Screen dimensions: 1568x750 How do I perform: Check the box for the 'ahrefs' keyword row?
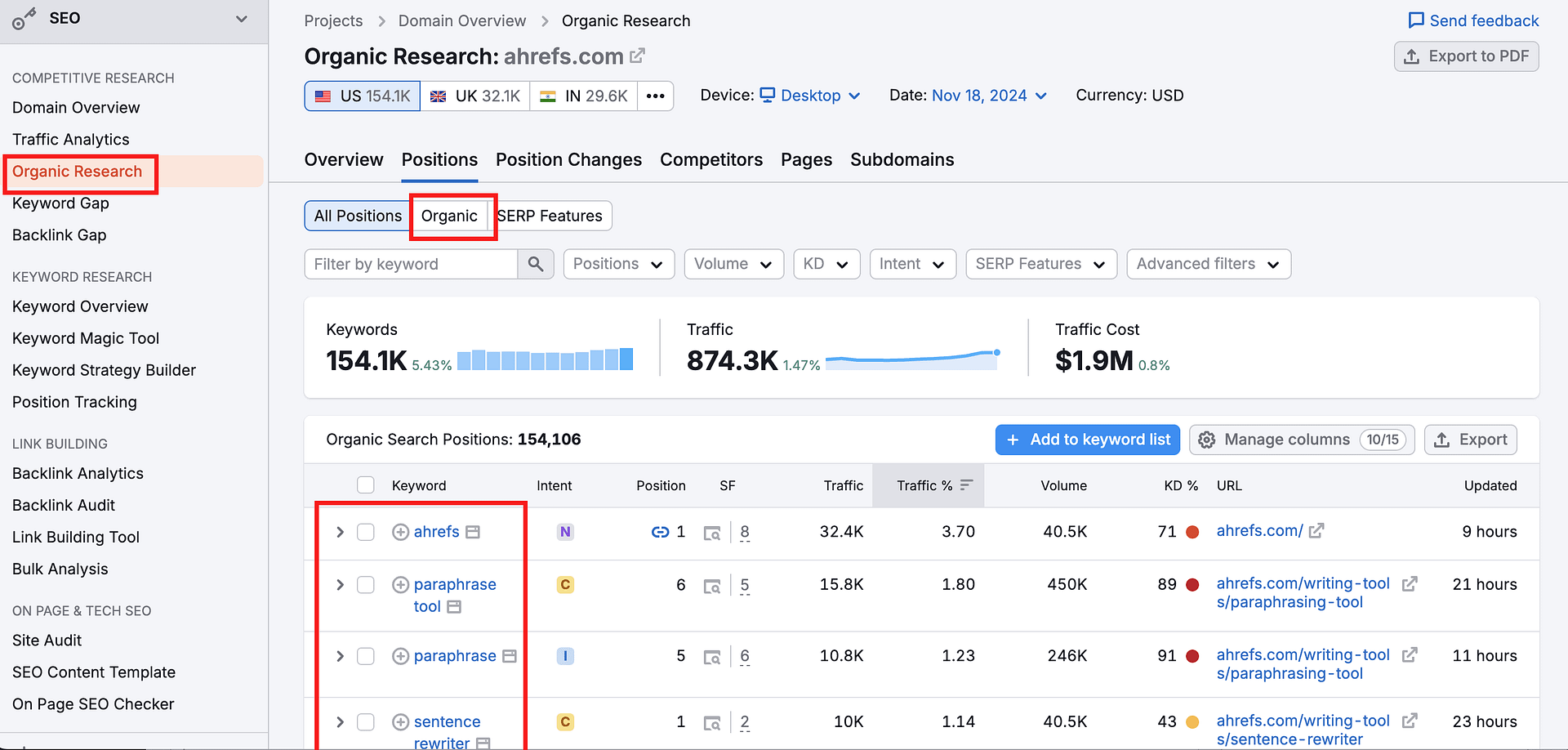366,532
